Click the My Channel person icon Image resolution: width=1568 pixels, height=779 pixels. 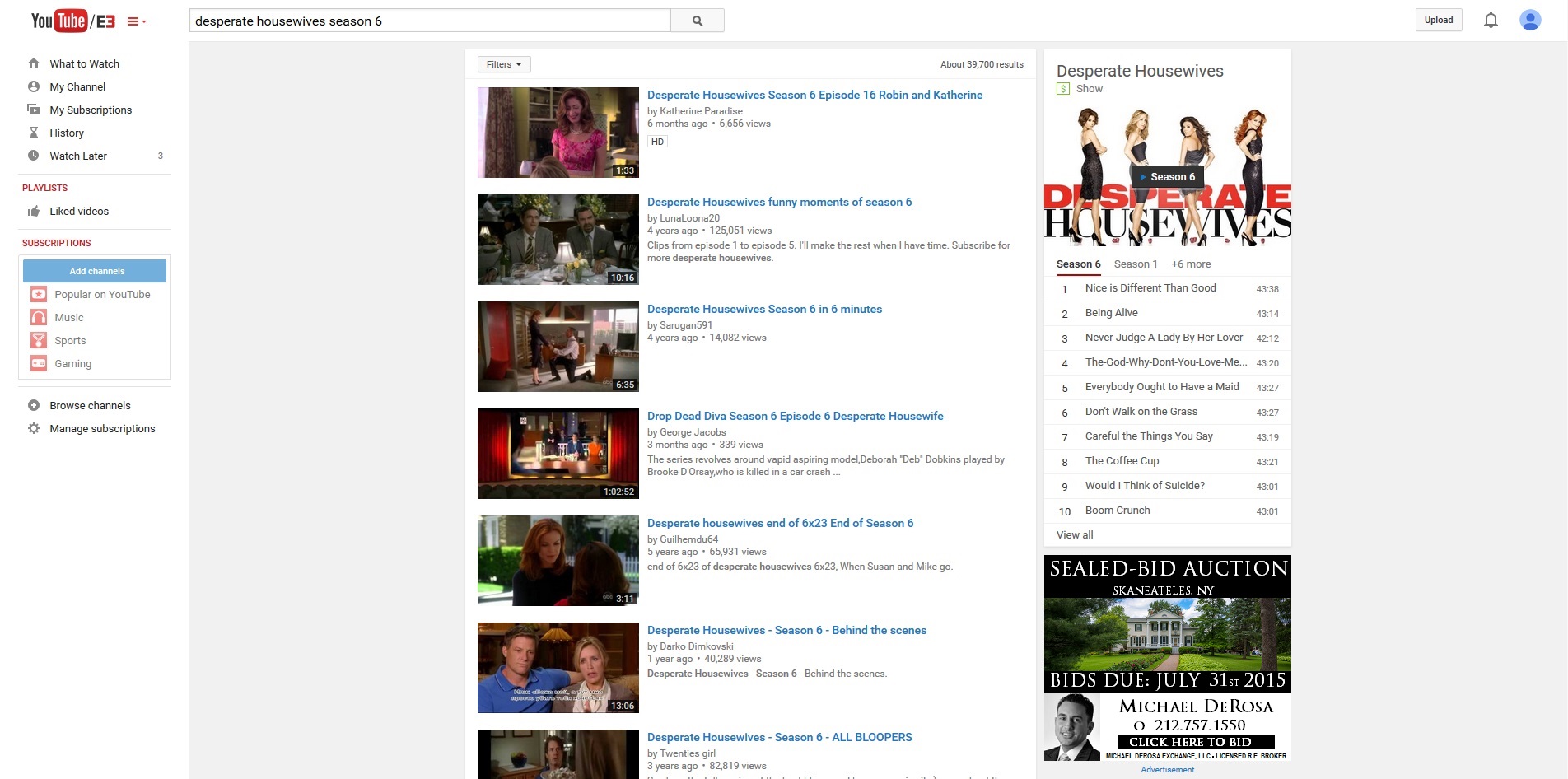click(34, 86)
